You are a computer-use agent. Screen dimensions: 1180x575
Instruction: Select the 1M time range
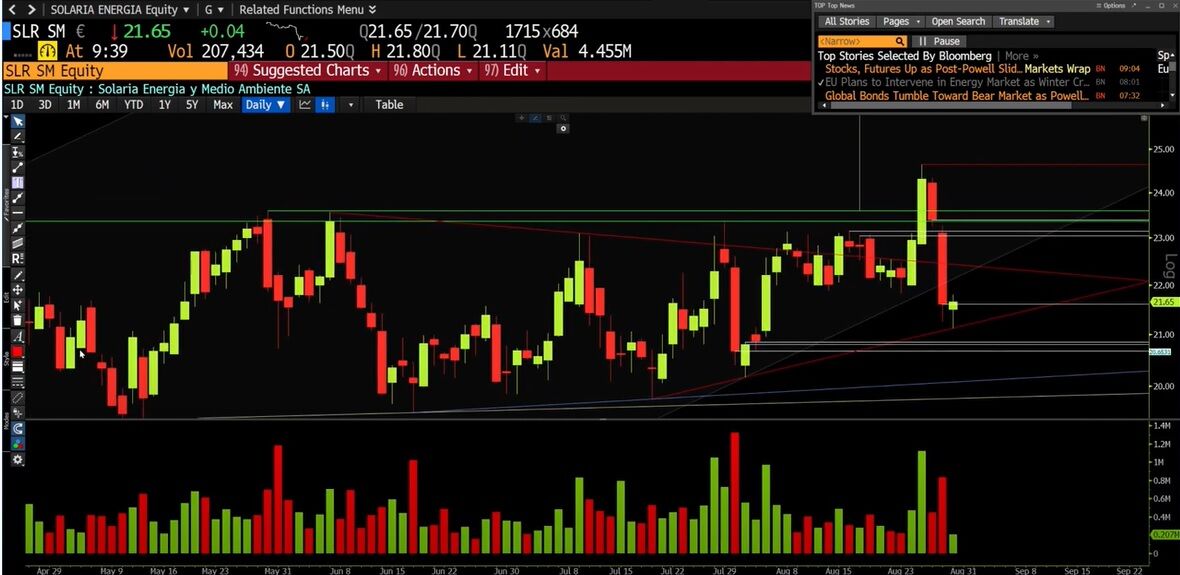click(74, 105)
